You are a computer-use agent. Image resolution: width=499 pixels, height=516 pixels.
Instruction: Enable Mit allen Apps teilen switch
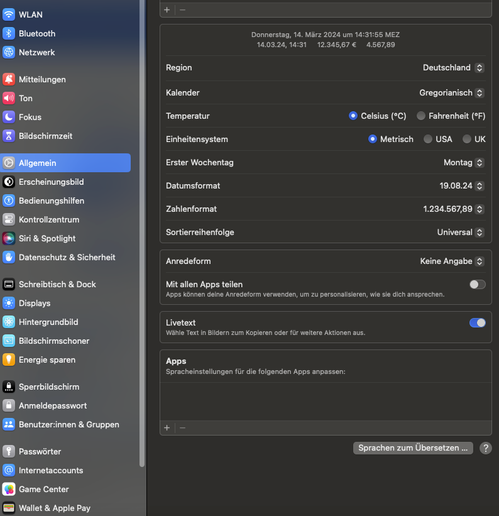[x=477, y=284]
